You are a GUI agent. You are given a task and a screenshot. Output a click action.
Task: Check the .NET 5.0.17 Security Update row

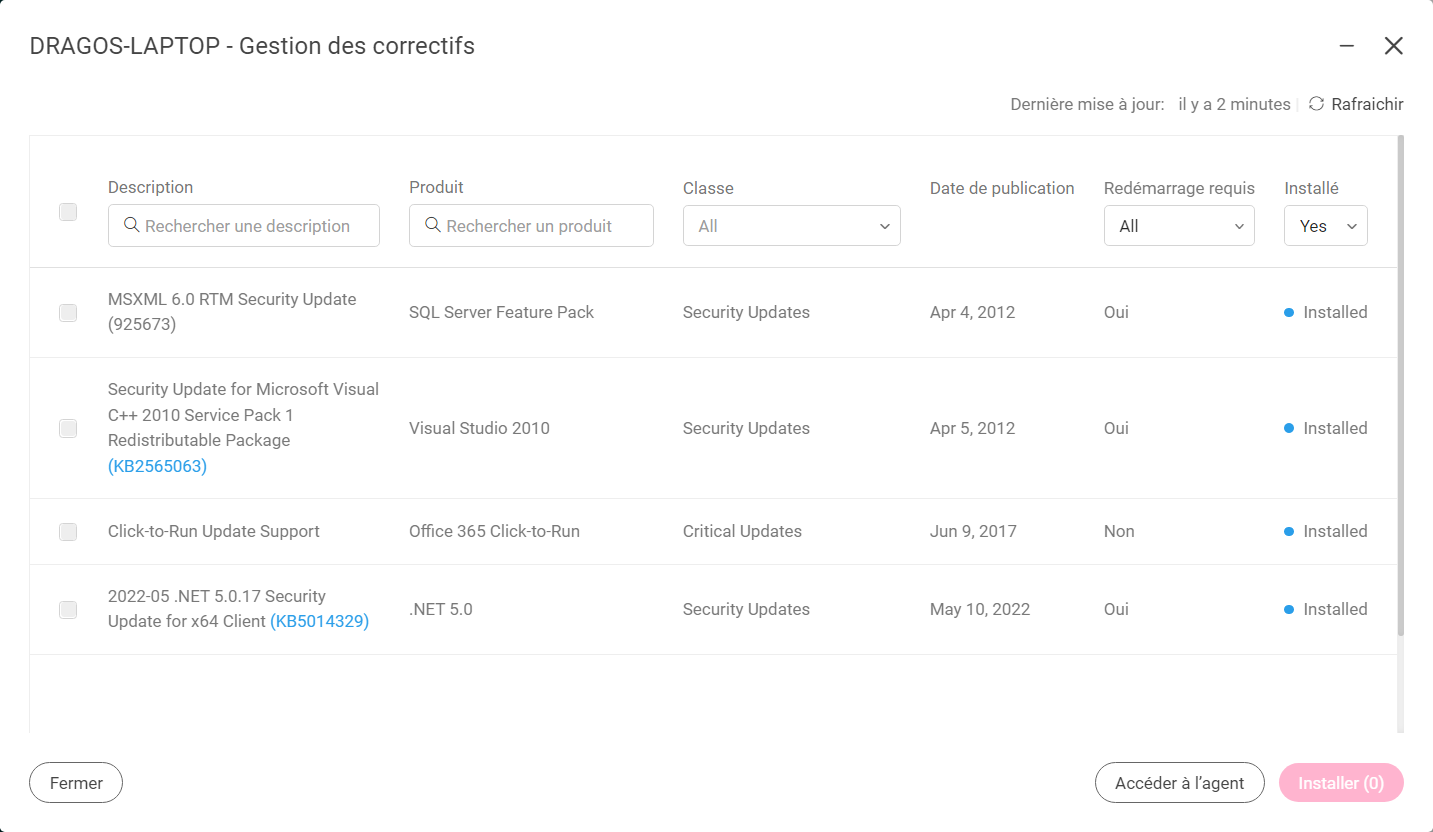pos(68,610)
